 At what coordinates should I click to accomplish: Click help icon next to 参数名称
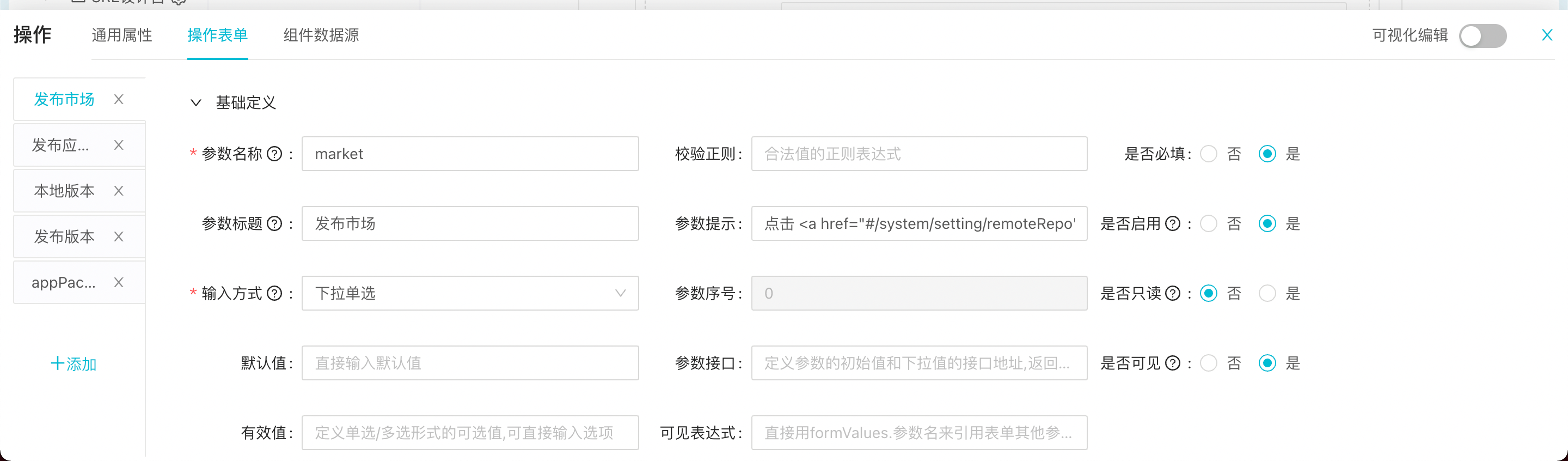(x=274, y=154)
